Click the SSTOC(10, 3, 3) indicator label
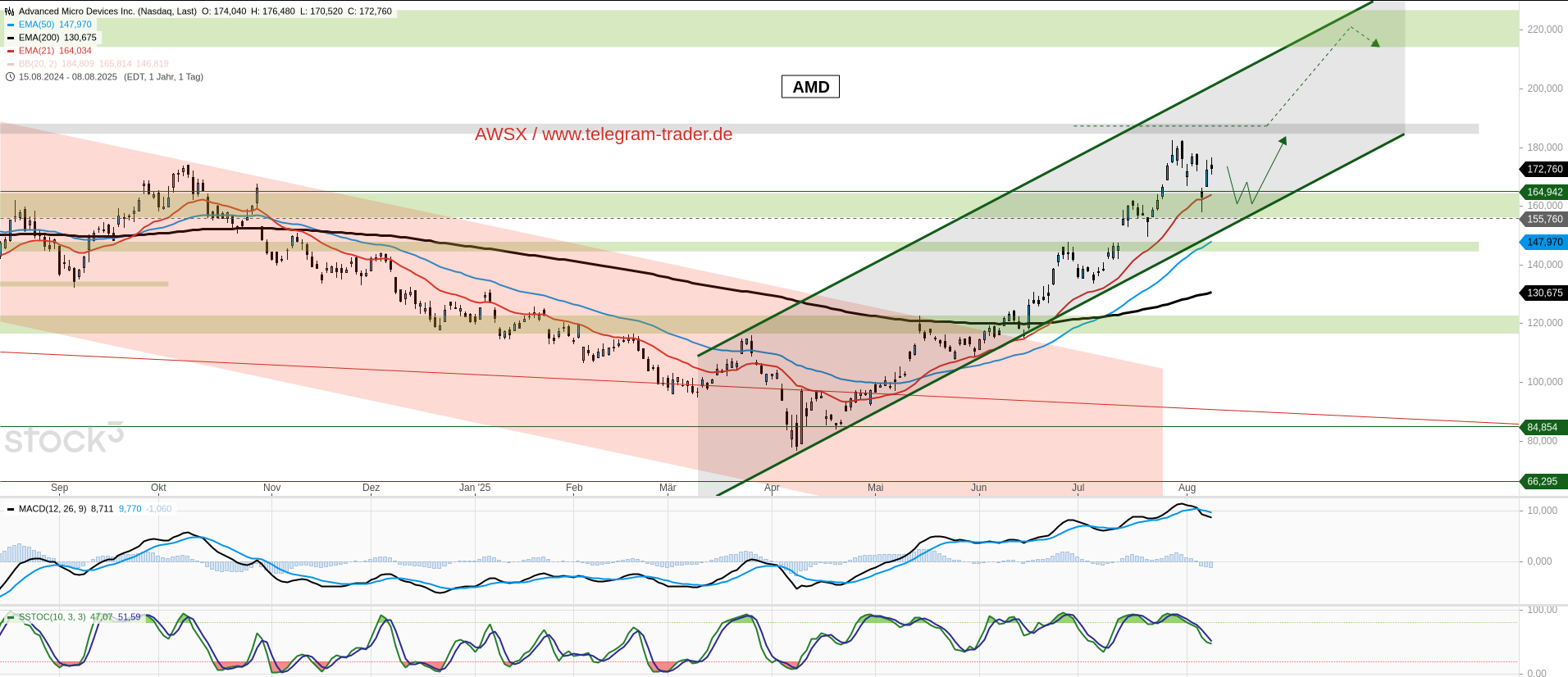 coord(52,617)
